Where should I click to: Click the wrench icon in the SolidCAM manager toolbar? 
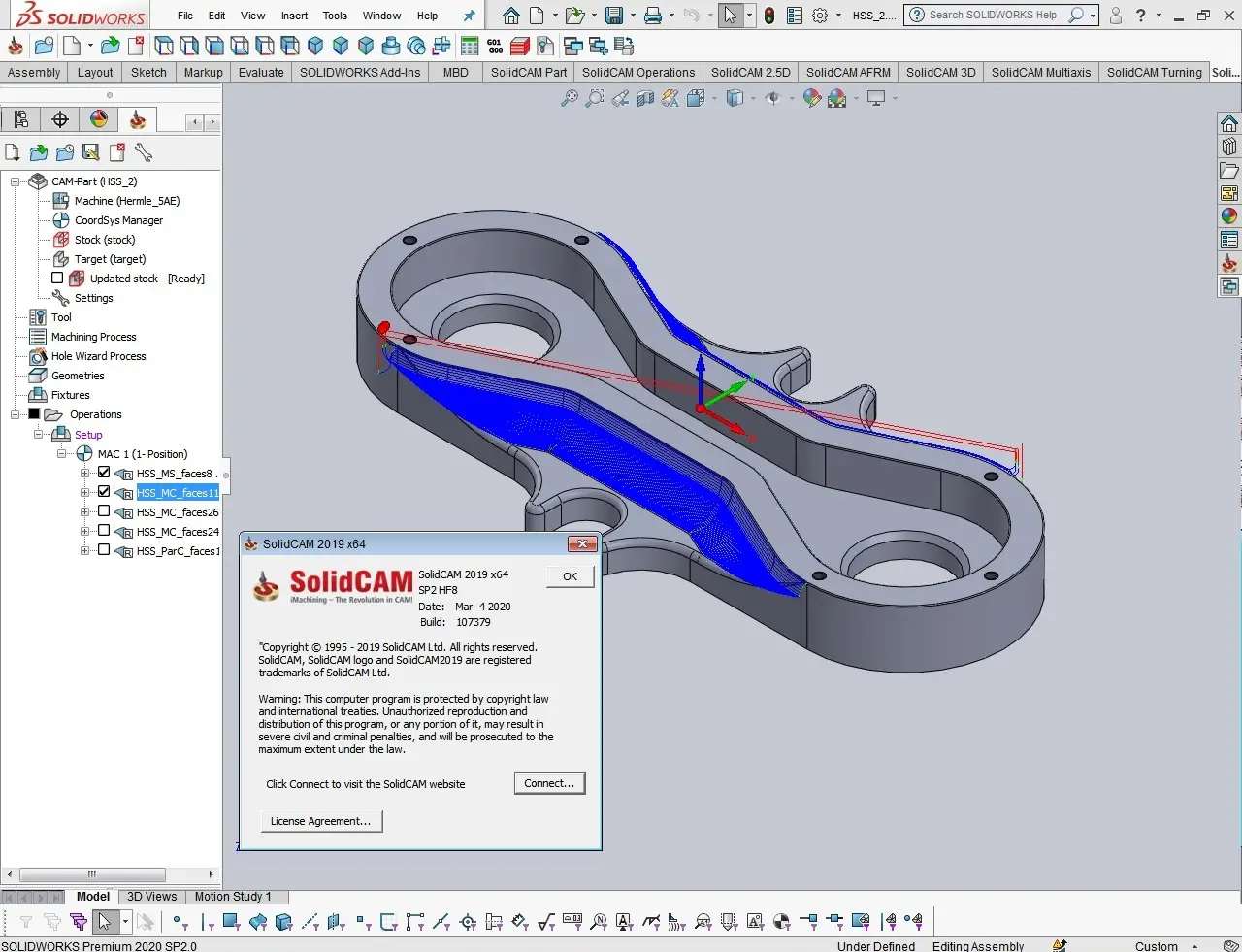coord(144,152)
